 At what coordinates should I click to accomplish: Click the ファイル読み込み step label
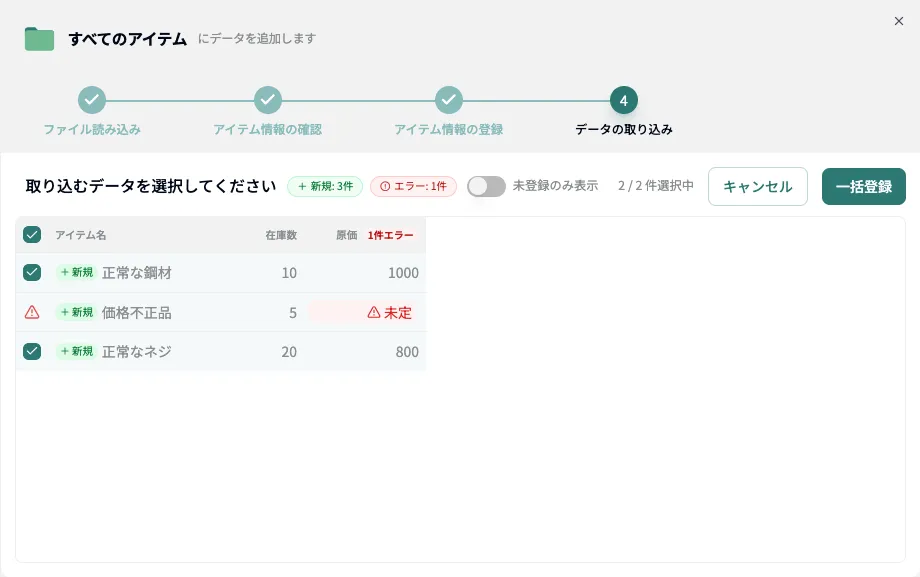(x=92, y=129)
